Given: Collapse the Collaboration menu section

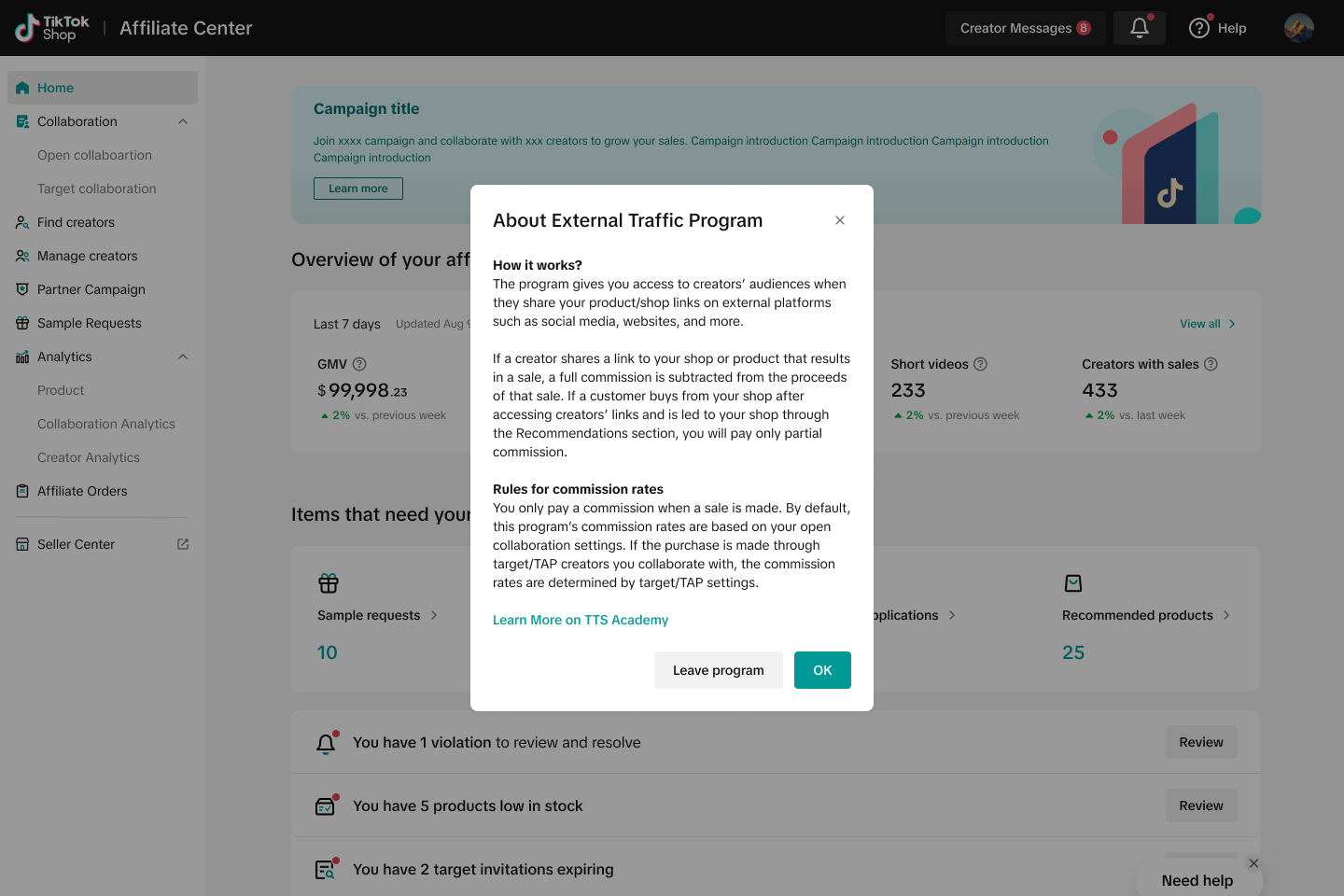Looking at the screenshot, I should click(183, 121).
